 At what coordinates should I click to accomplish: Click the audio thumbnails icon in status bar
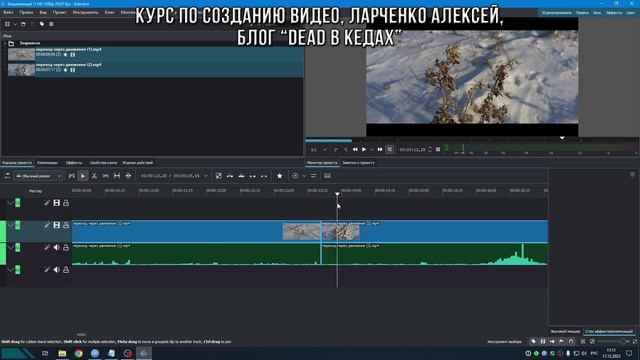click(552, 341)
